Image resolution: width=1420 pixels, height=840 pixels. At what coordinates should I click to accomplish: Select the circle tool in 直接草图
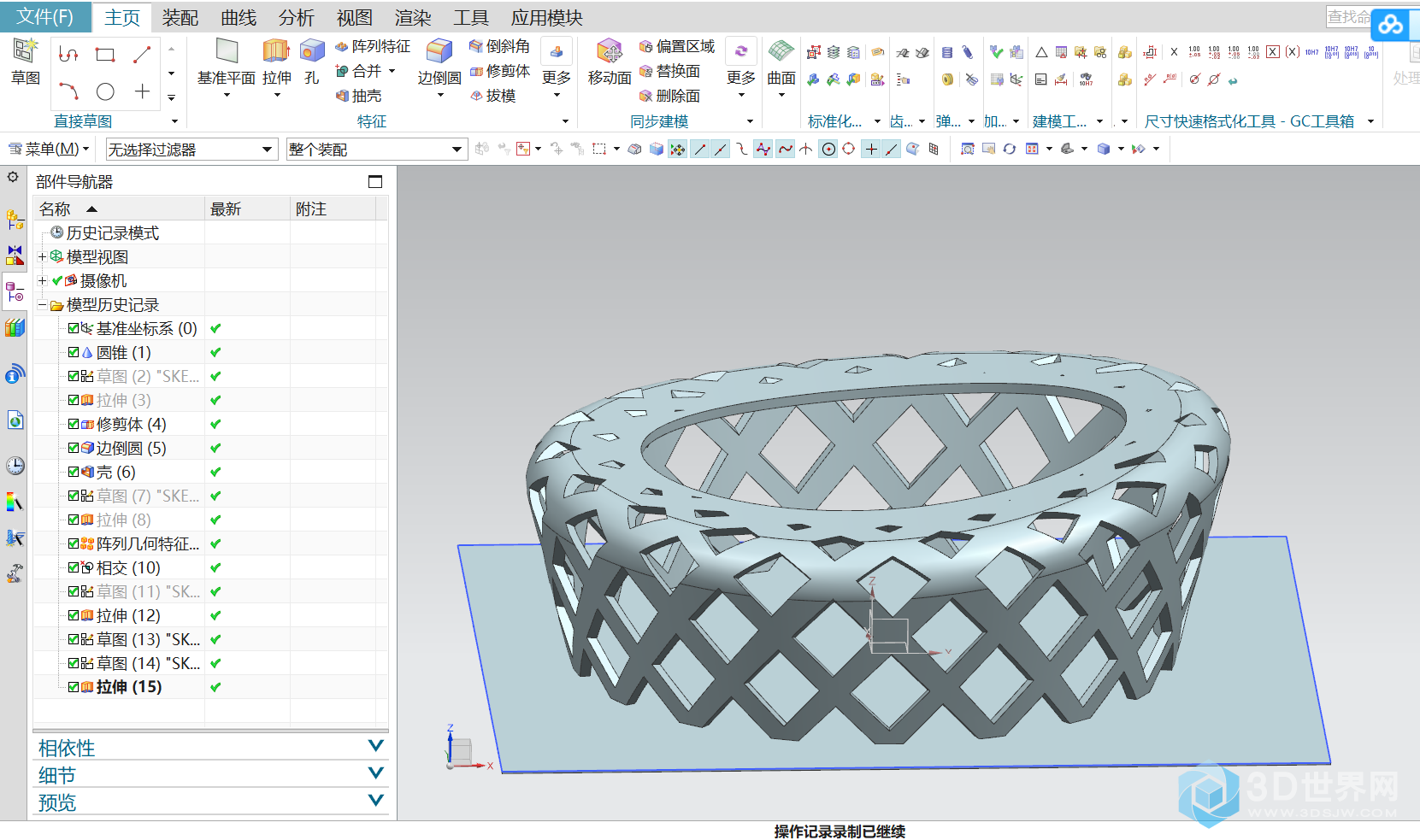coord(105,91)
